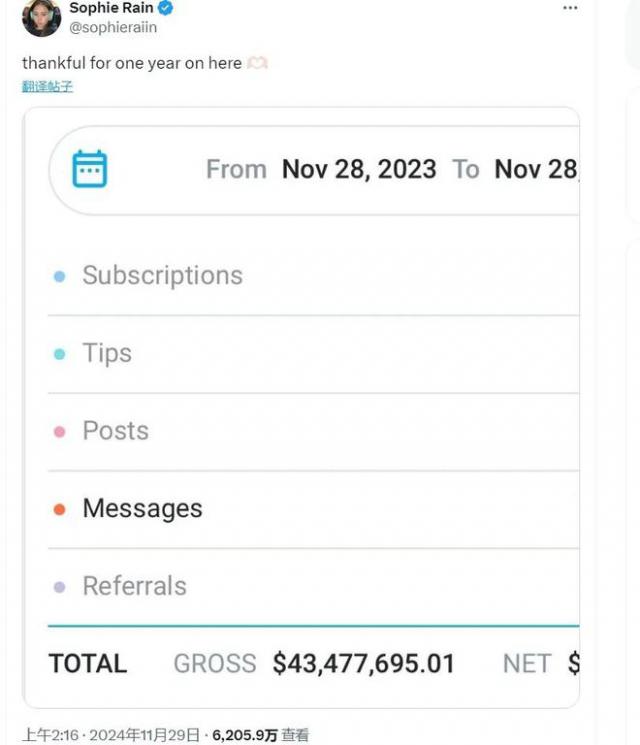640x745 pixels.
Task: Click the gross total $43,477,695.01
Action: pos(363,664)
